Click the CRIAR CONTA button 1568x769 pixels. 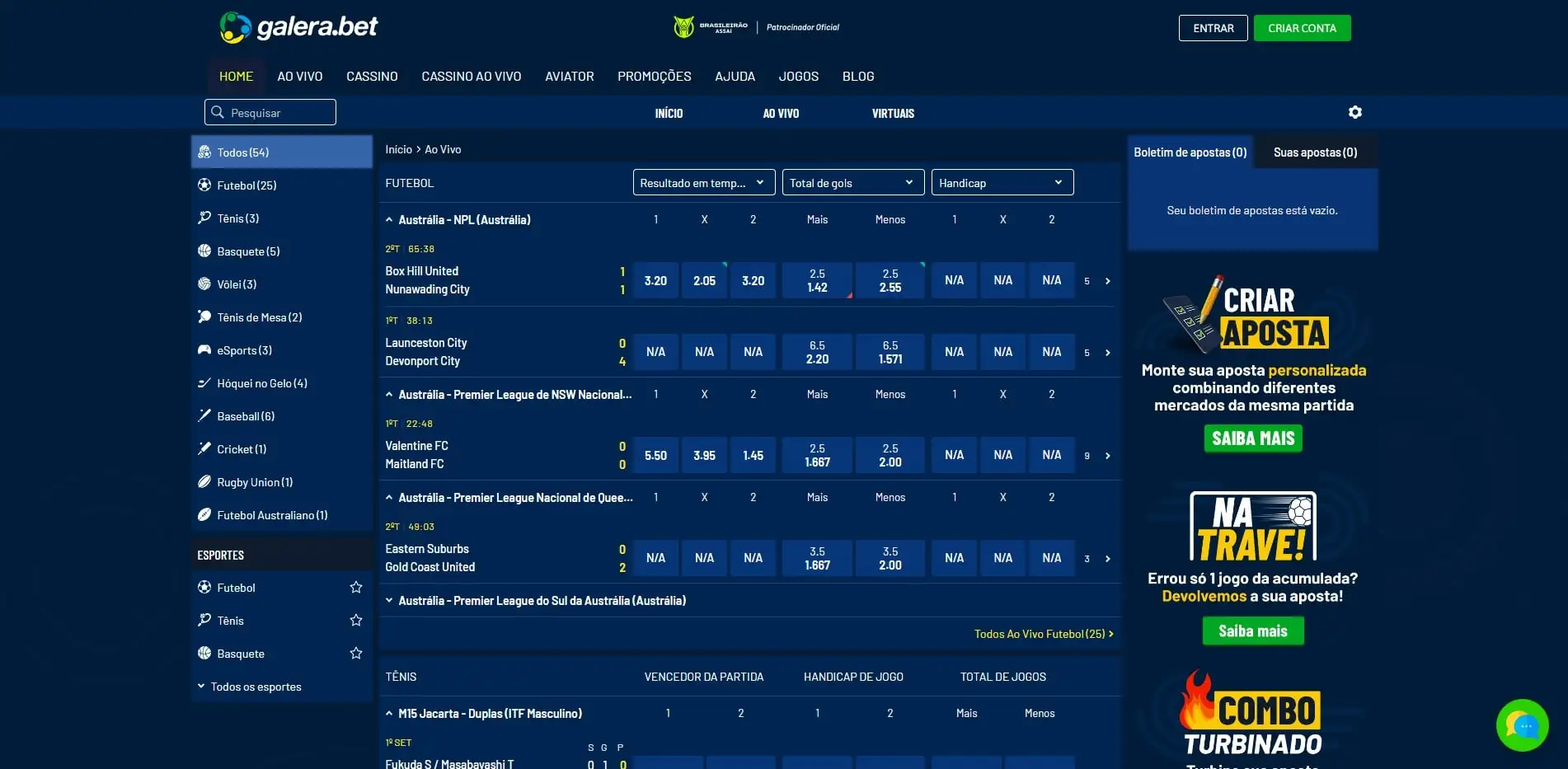[x=1302, y=27]
